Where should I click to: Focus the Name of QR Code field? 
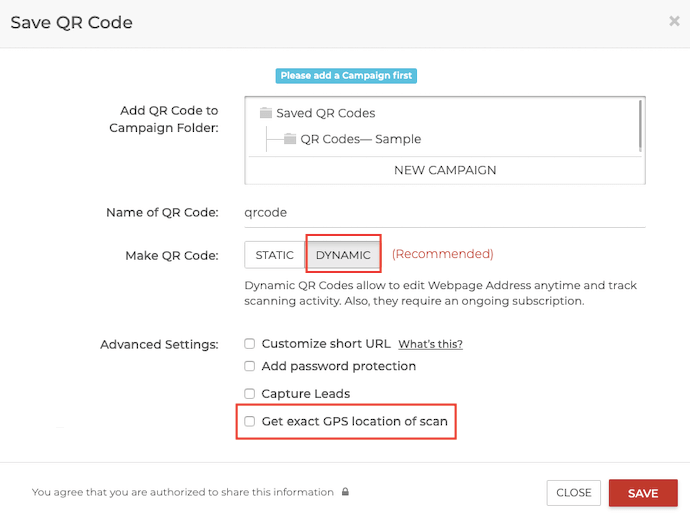(445, 213)
